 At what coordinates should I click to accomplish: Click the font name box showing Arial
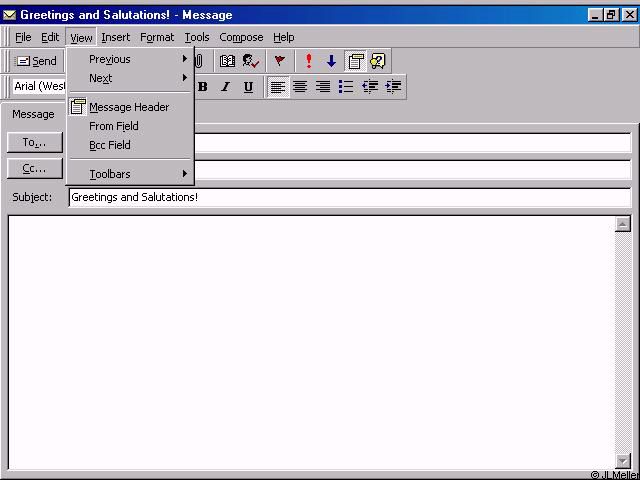point(40,87)
